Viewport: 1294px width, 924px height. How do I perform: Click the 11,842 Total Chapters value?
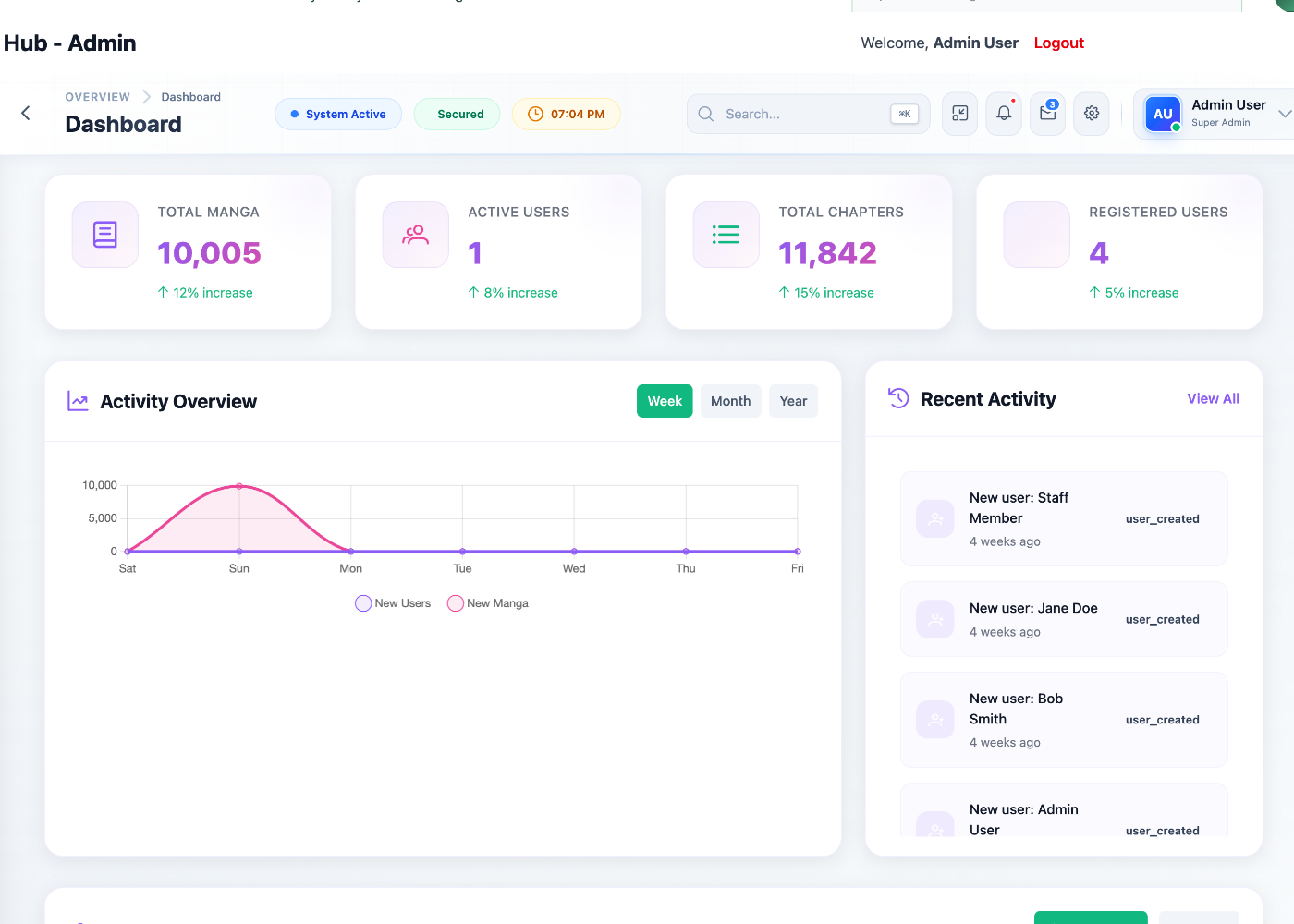(x=828, y=253)
